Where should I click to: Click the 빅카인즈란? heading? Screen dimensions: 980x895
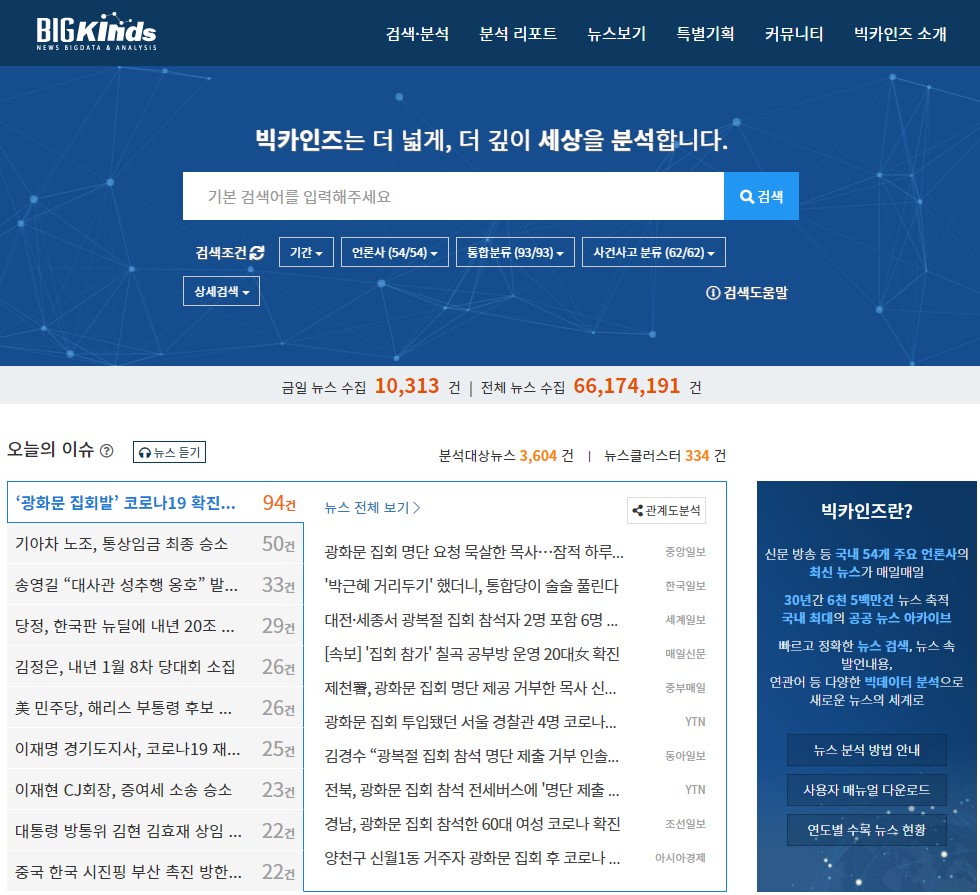pyautogui.click(x=867, y=511)
